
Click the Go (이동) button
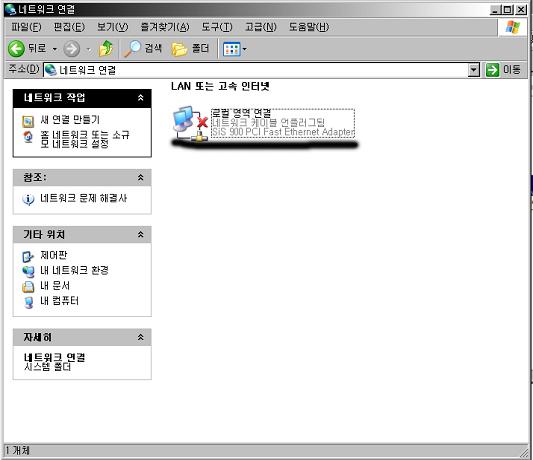(503, 70)
